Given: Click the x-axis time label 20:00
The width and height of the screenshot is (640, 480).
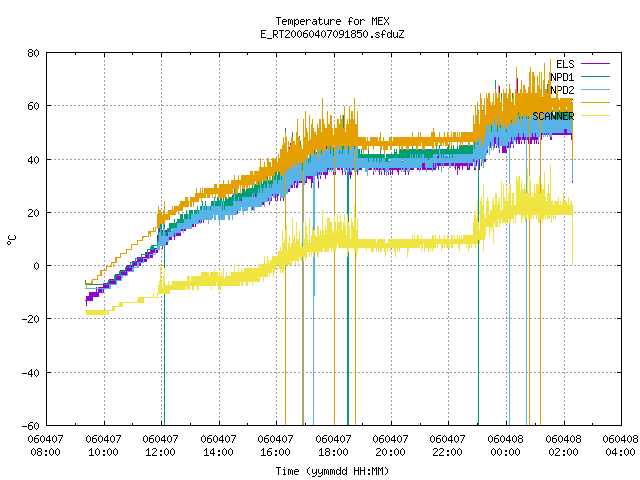Looking at the screenshot, I should 391,452.
